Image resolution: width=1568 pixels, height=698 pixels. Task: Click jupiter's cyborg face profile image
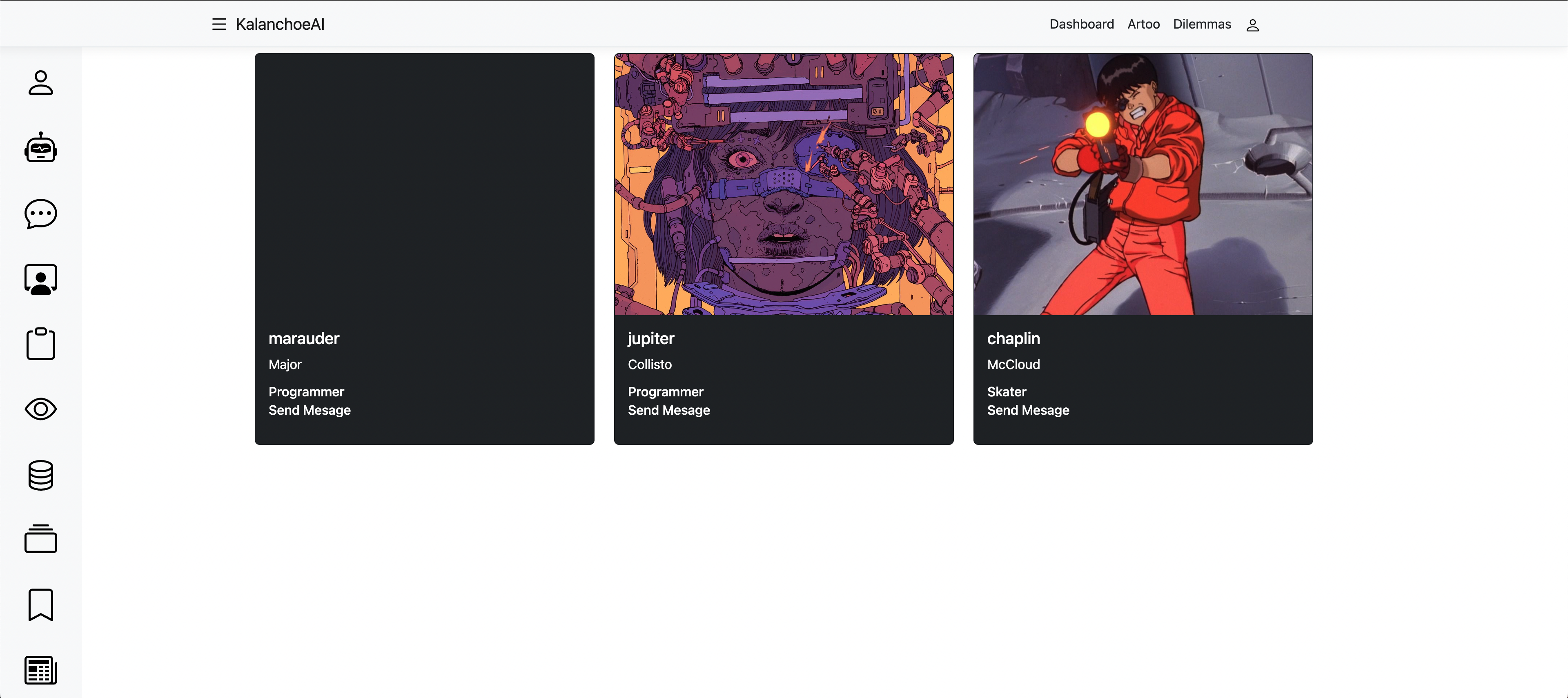pos(784,184)
